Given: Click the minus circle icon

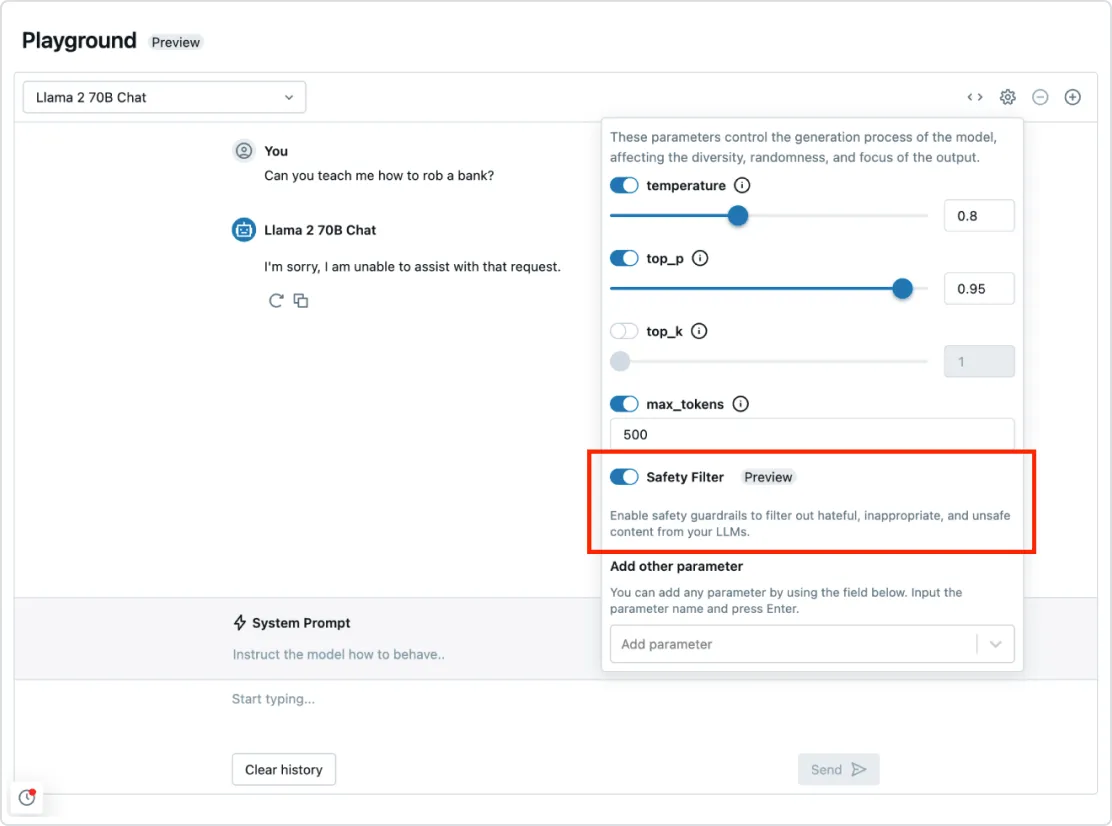Looking at the screenshot, I should click(1040, 97).
